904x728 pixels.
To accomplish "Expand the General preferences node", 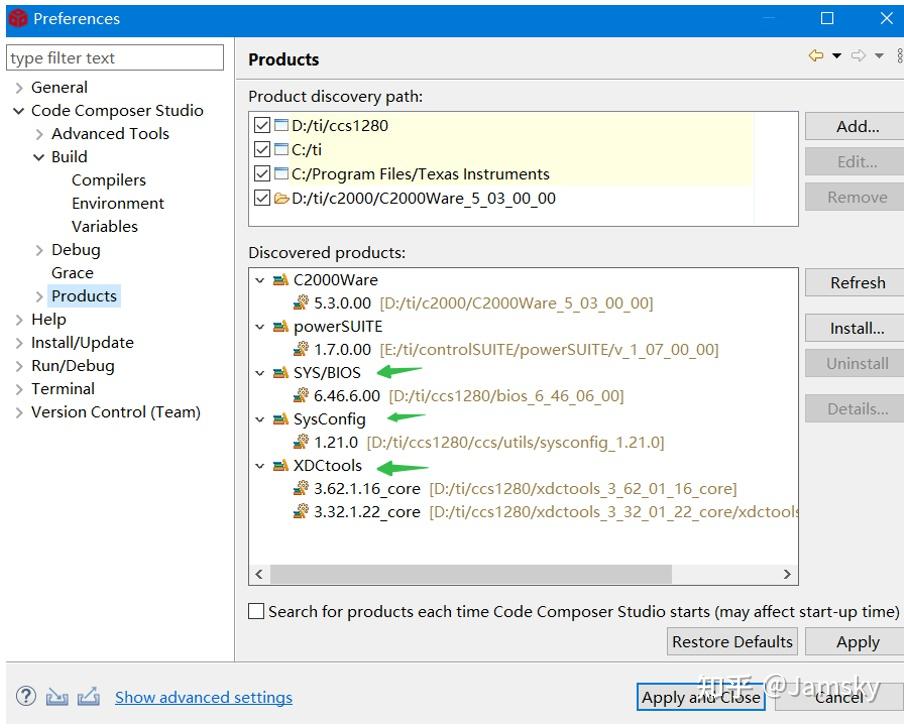I will (x=18, y=88).
